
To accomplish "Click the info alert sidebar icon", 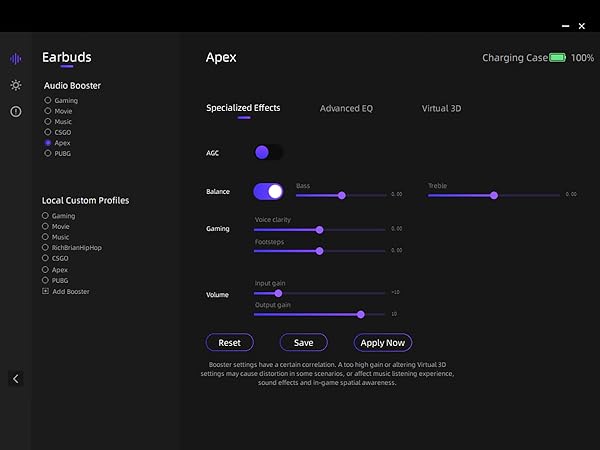I will pos(15,111).
